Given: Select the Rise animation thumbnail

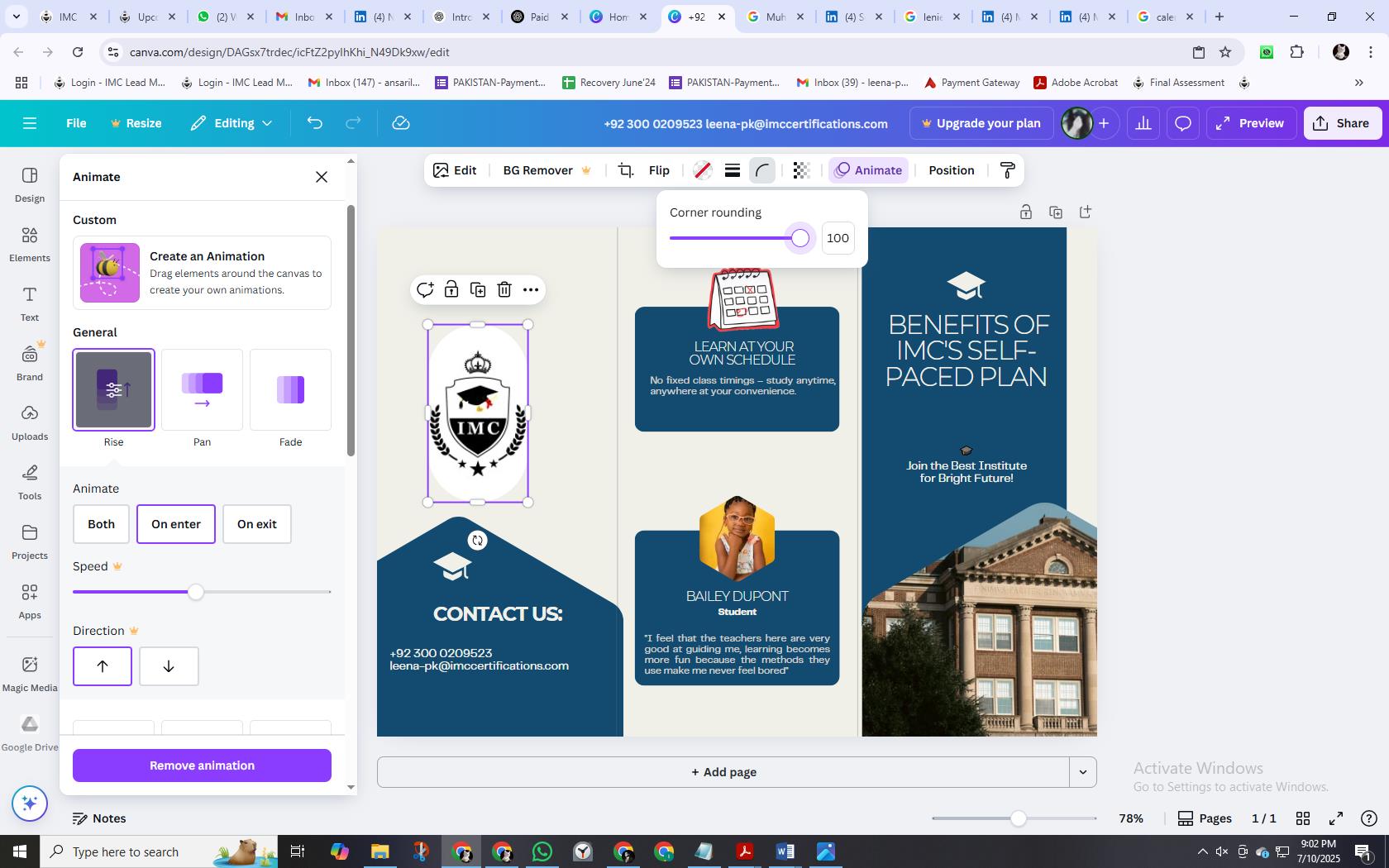Looking at the screenshot, I should (114, 390).
